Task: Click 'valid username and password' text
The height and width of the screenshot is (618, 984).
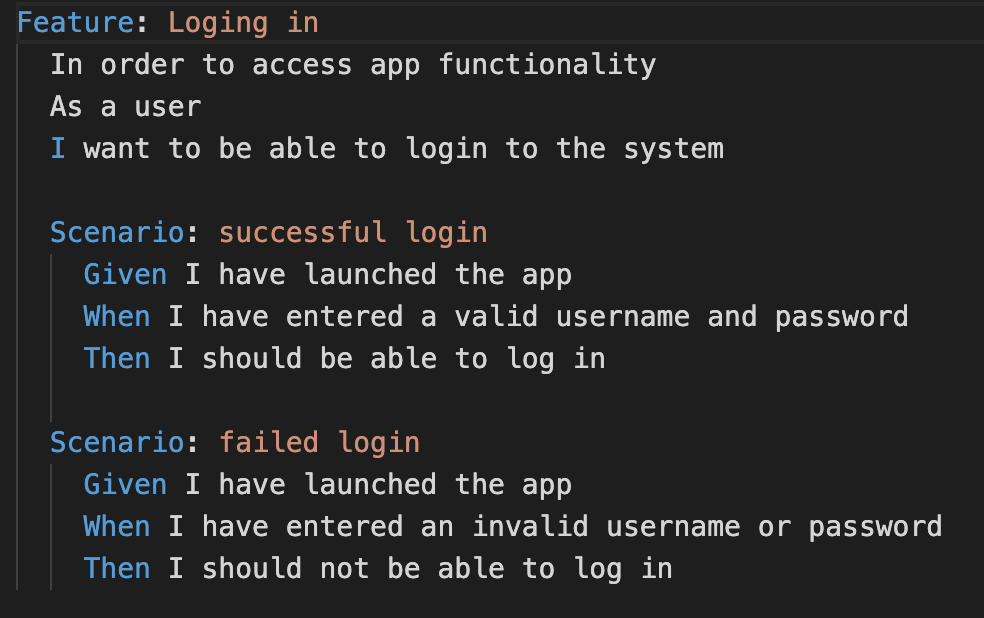Action: coord(682,317)
